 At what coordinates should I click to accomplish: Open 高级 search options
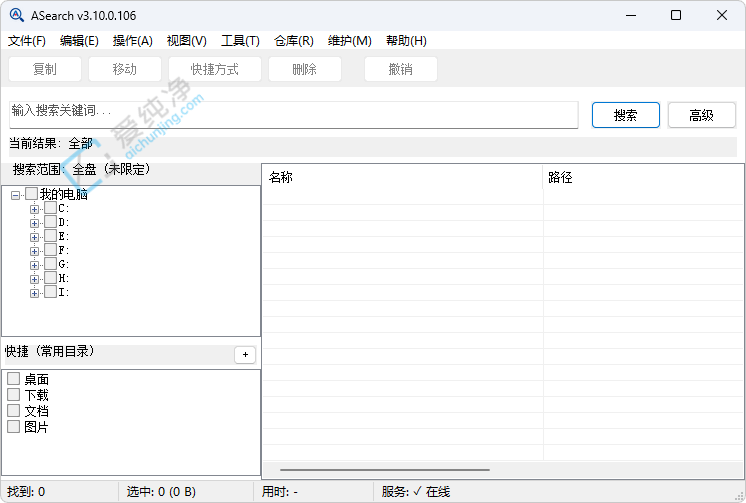point(702,115)
